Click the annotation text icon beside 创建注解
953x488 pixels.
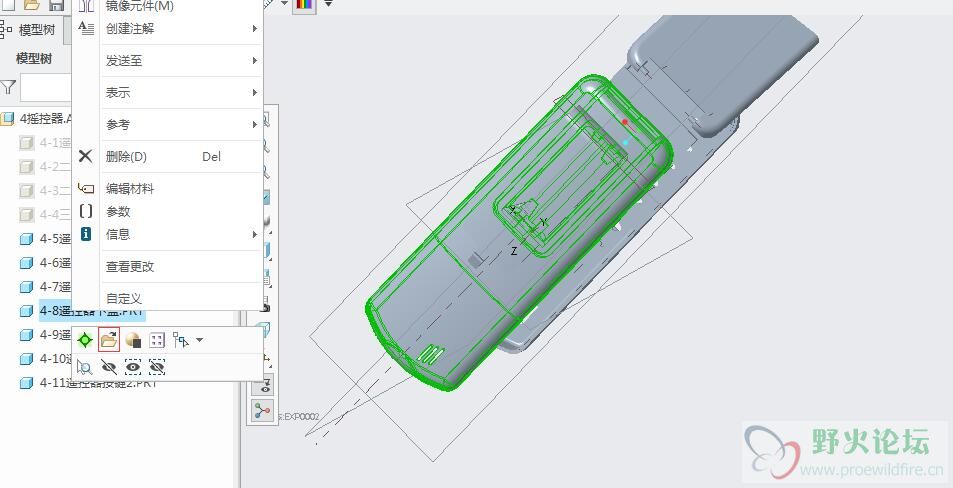coord(86,28)
